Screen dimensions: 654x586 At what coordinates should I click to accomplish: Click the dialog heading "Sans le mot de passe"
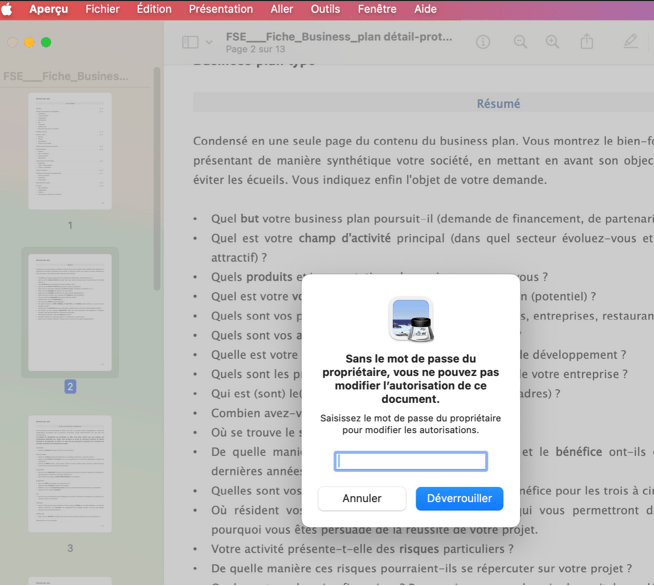pos(410,379)
